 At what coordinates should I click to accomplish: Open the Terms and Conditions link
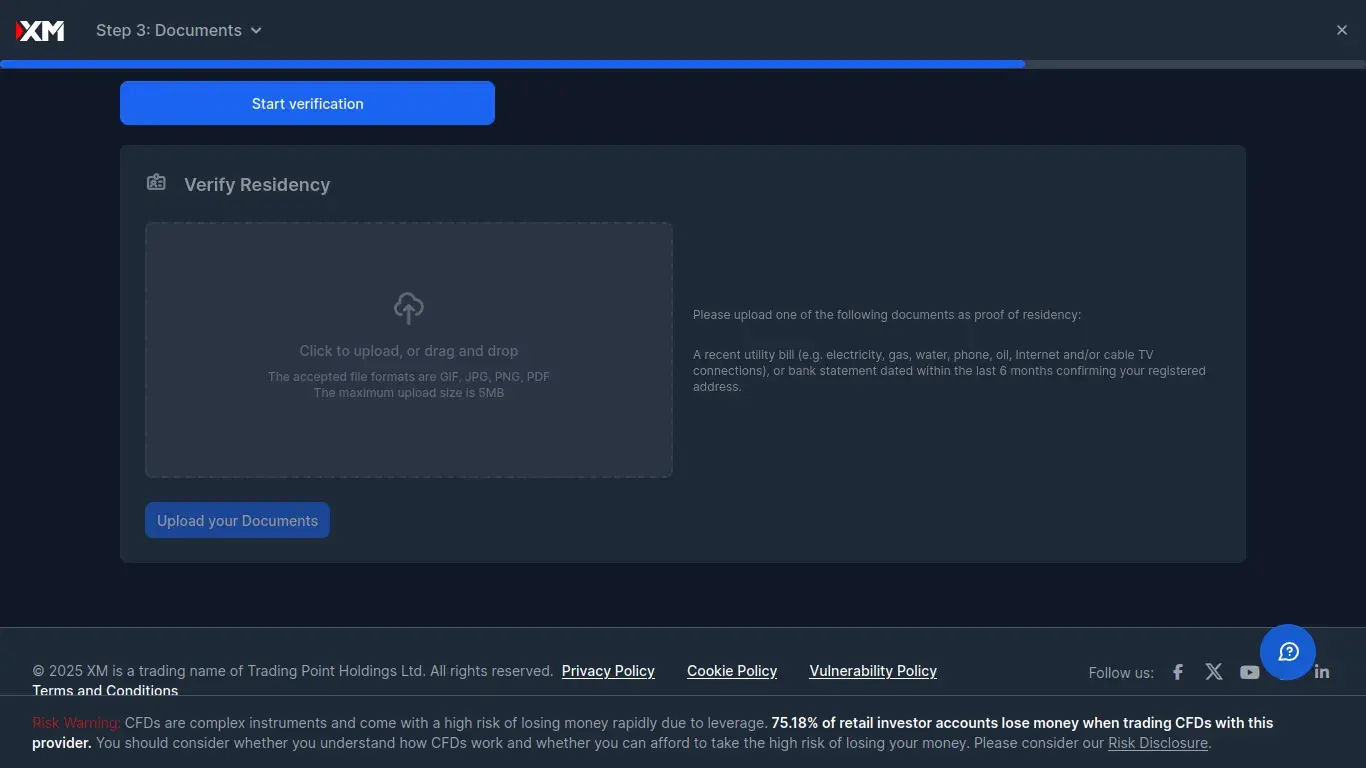[105, 690]
